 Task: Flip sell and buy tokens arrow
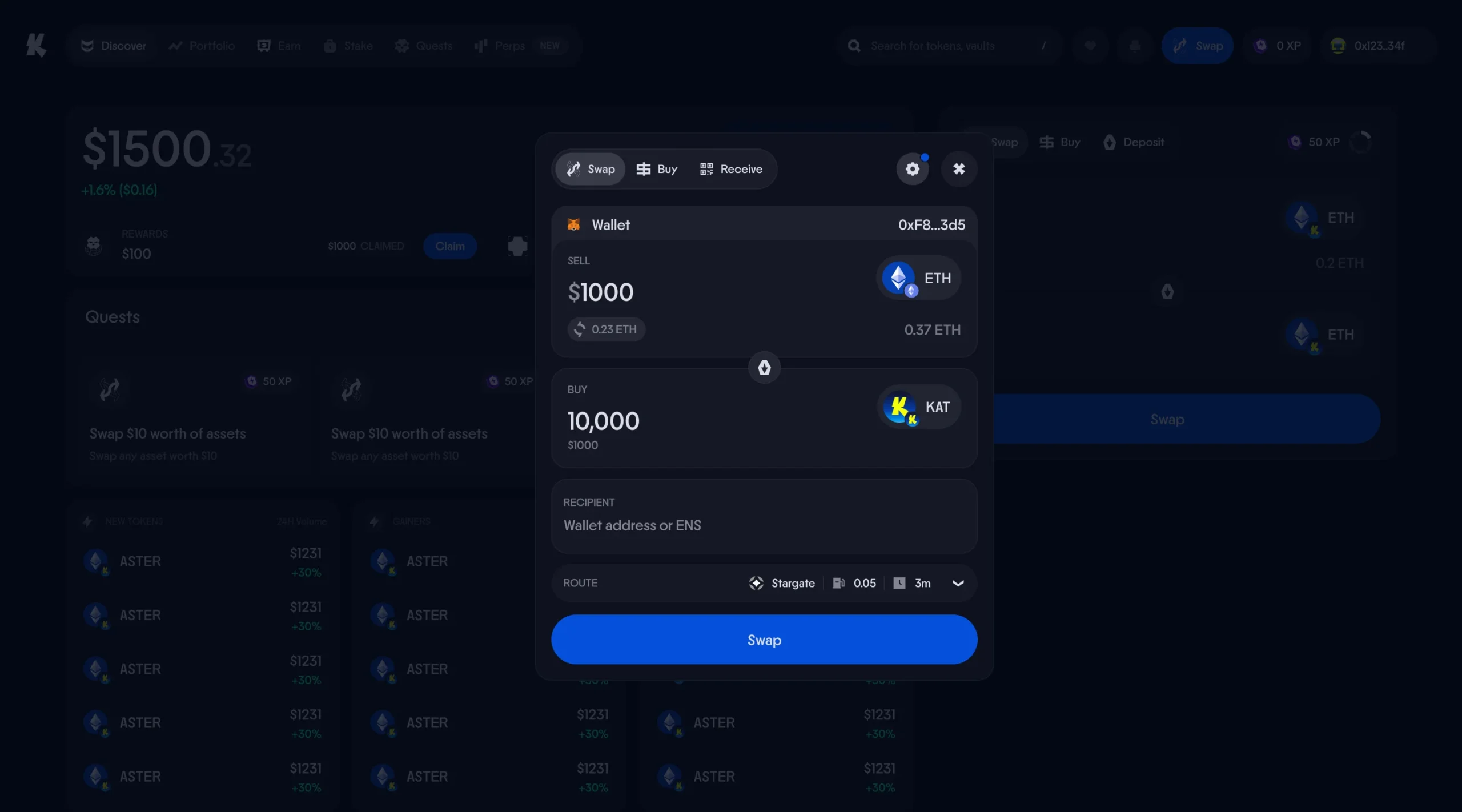[764, 368]
